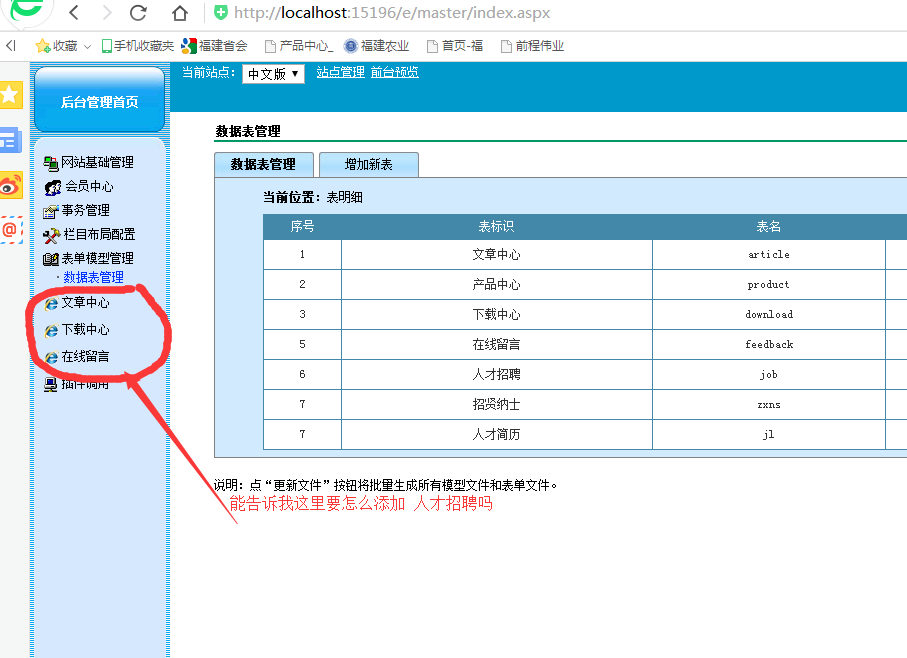Screen dimensions: 907x658
Task: Expand 事务管理 menu section
Action: point(85,210)
